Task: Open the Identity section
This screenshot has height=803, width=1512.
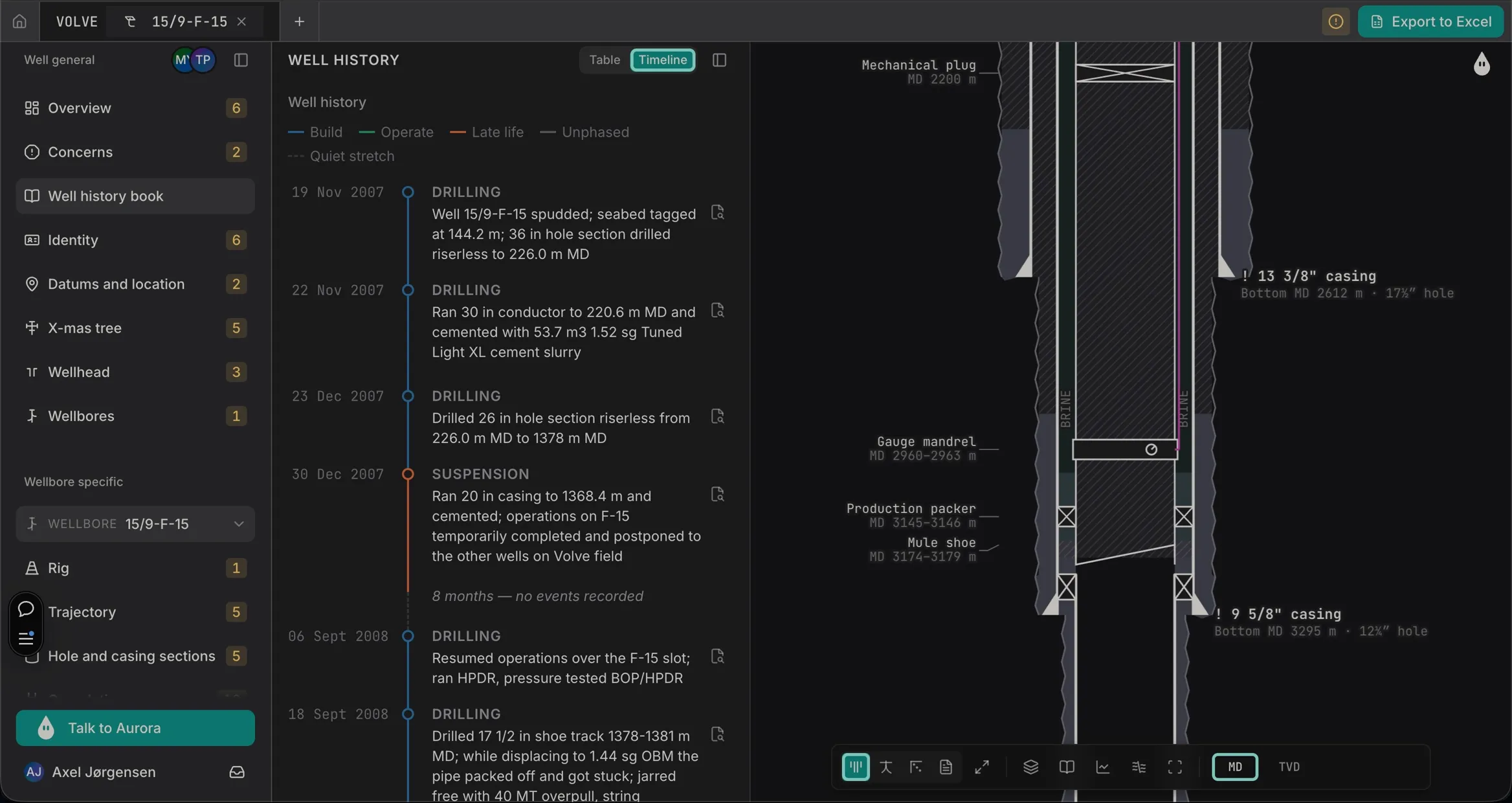Action: (x=135, y=240)
